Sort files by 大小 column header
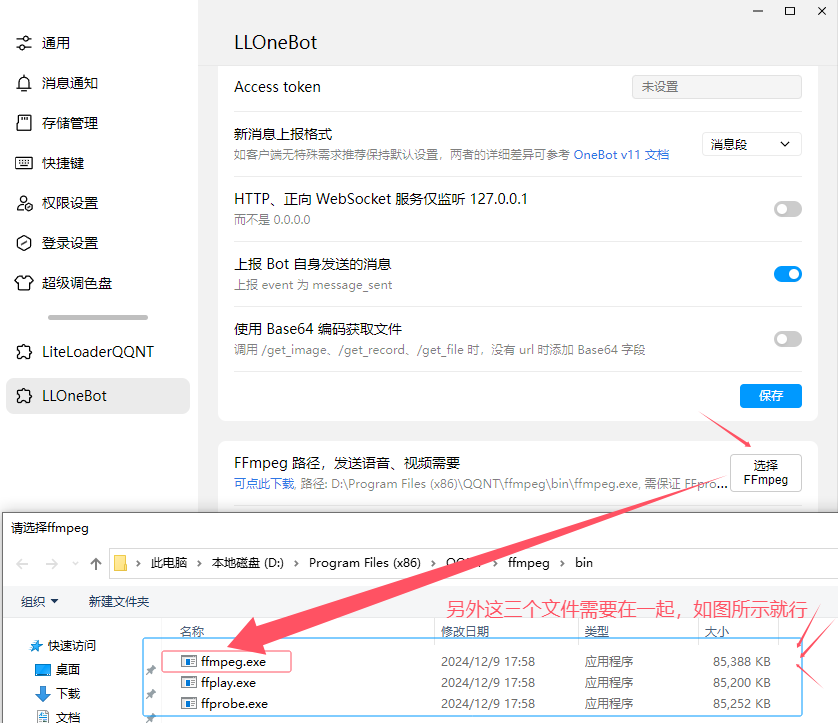Image resolution: width=838 pixels, height=723 pixels. pyautogui.click(x=717, y=632)
